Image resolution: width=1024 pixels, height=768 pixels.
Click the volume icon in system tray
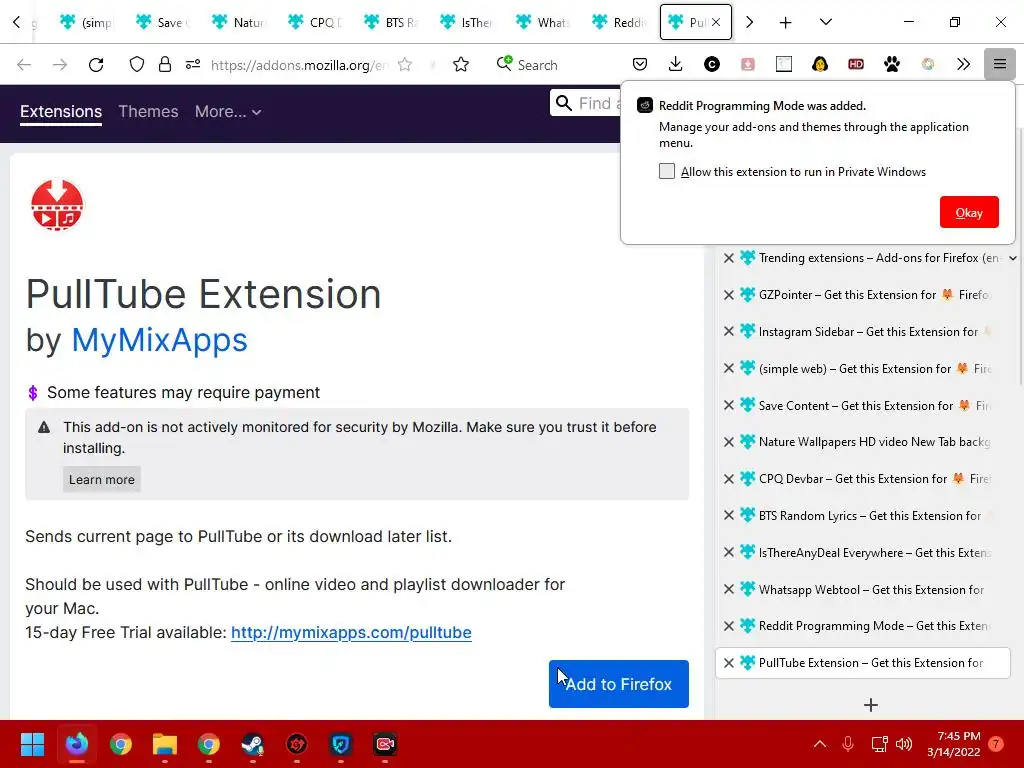pos(904,744)
